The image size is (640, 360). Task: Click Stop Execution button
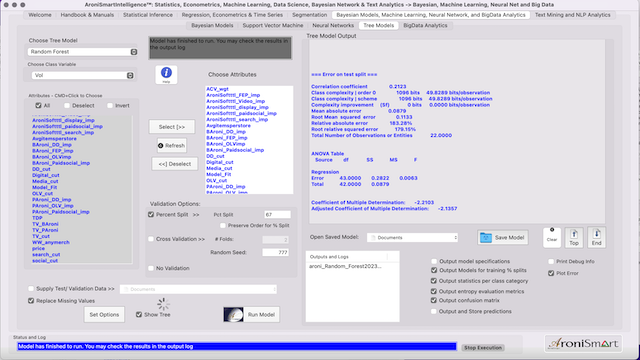point(483,348)
